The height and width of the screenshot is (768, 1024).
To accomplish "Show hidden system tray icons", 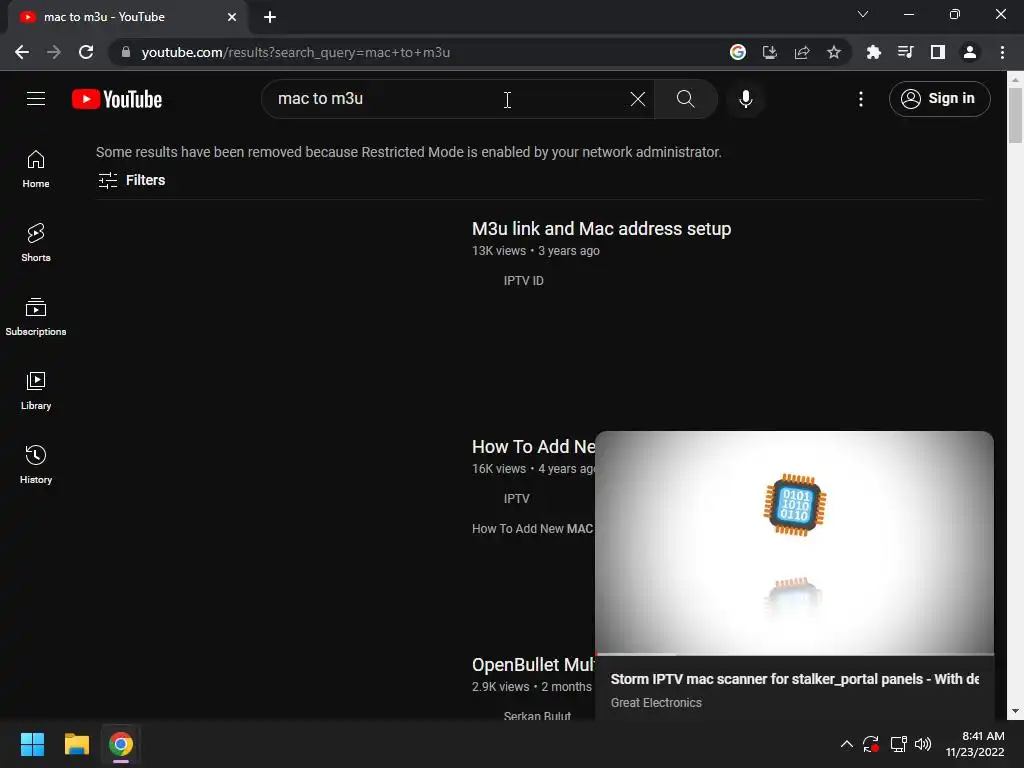I will coord(846,744).
